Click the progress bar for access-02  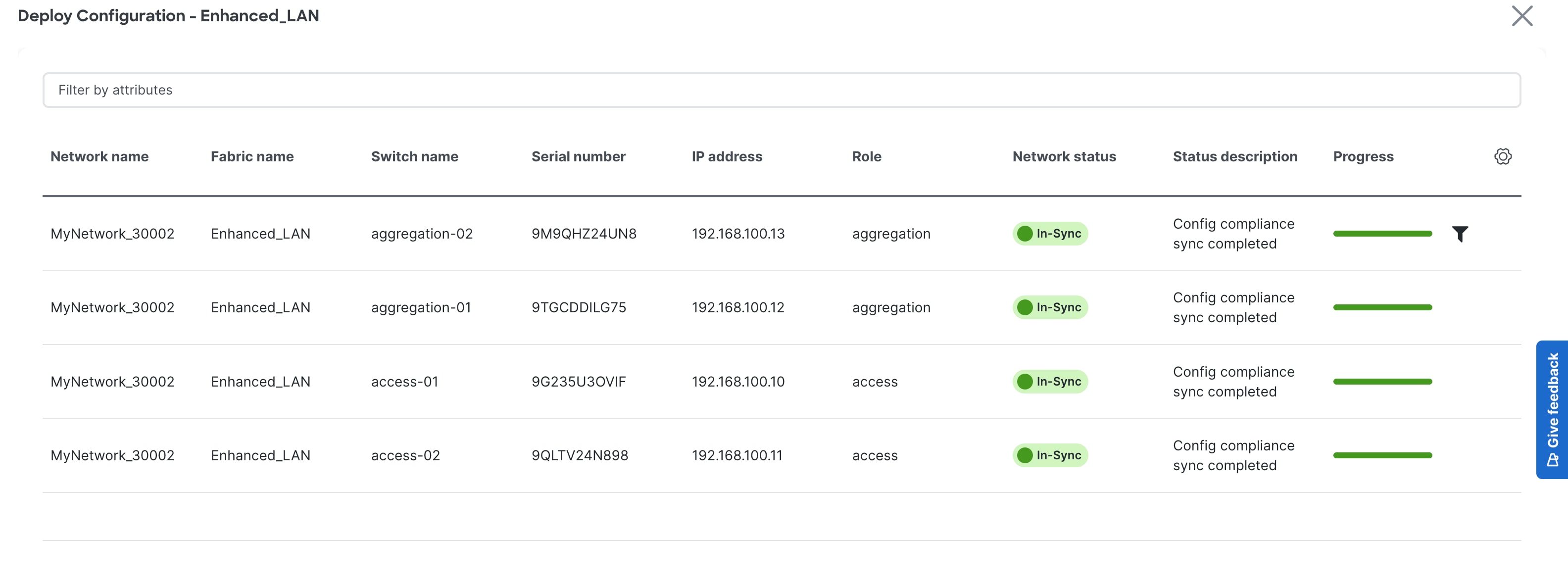[1382, 455]
